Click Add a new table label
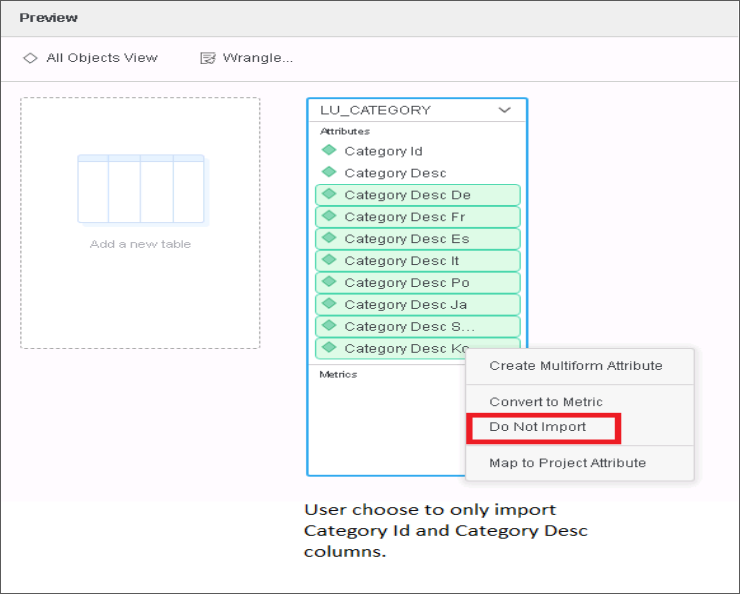This screenshot has width=740, height=594. [141, 244]
